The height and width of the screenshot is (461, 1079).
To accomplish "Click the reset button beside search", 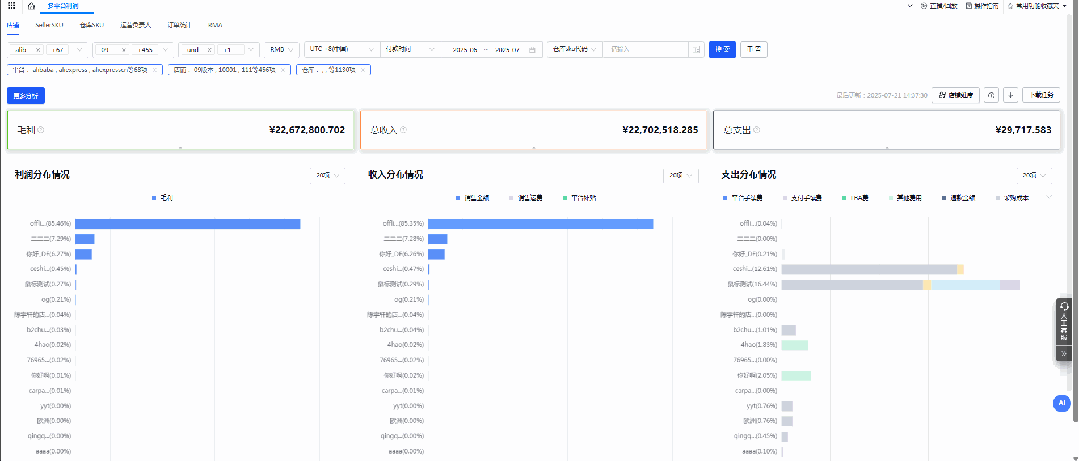I will (x=754, y=50).
